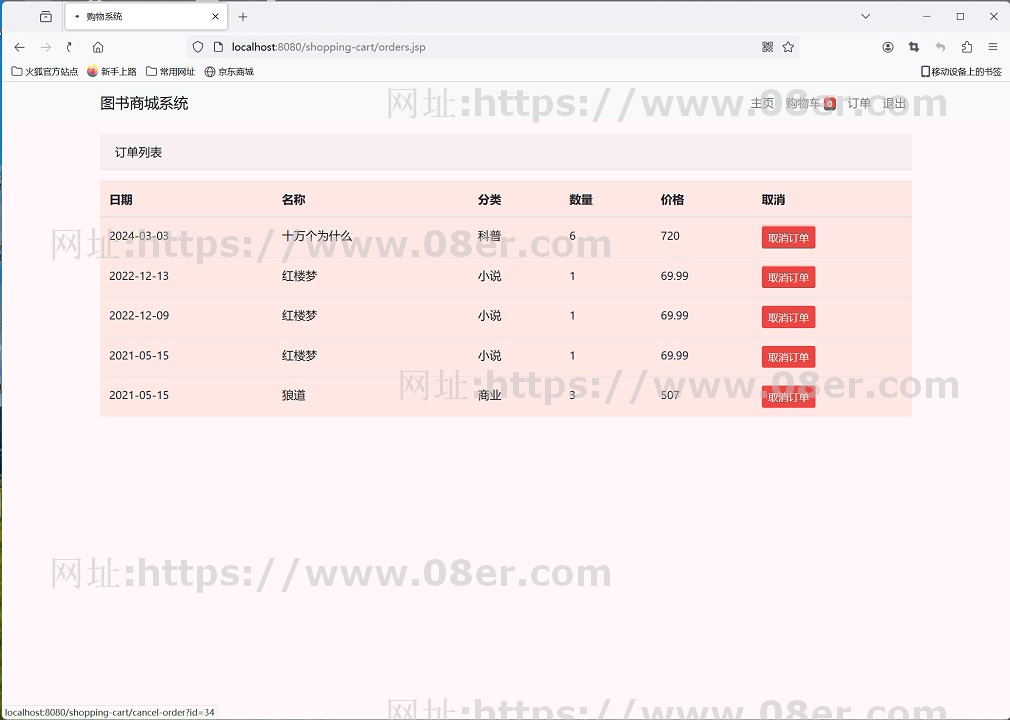Select the date 2022-12-09
The width and height of the screenshot is (1010, 720).
(139, 316)
